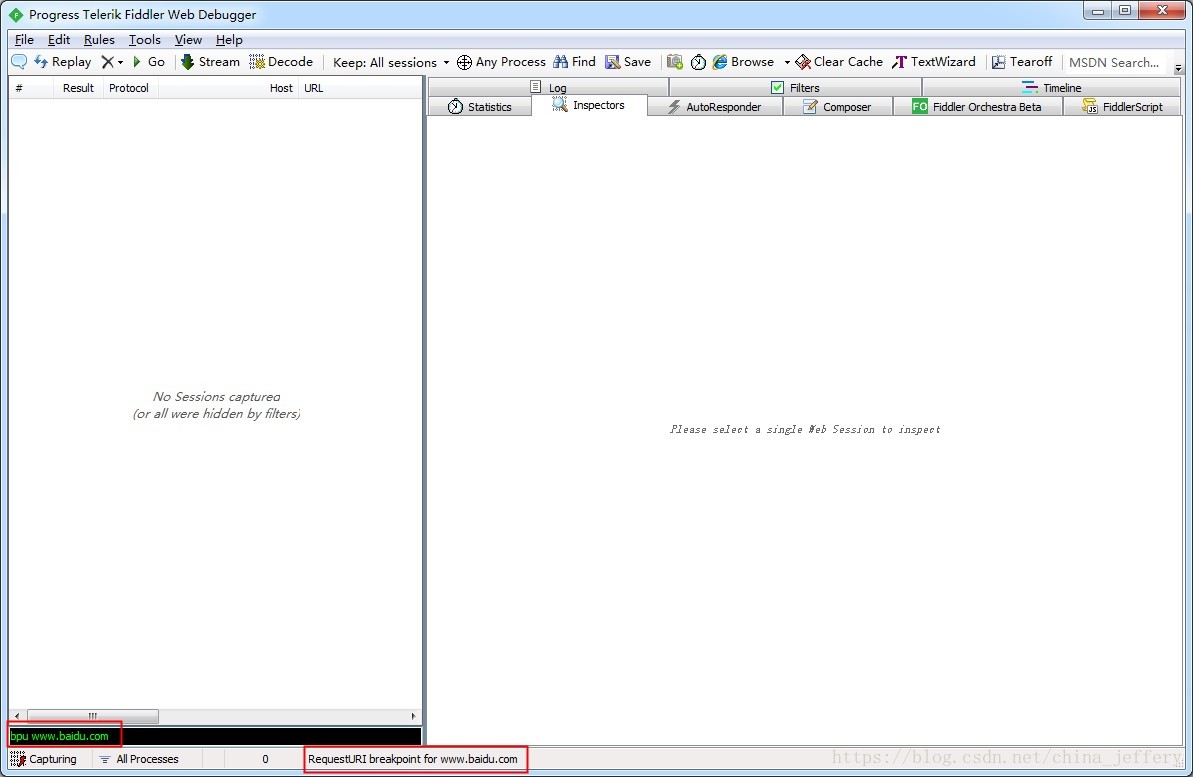Viewport: 1193px width, 777px height.
Task: Open the View menu
Action: pyautogui.click(x=188, y=40)
